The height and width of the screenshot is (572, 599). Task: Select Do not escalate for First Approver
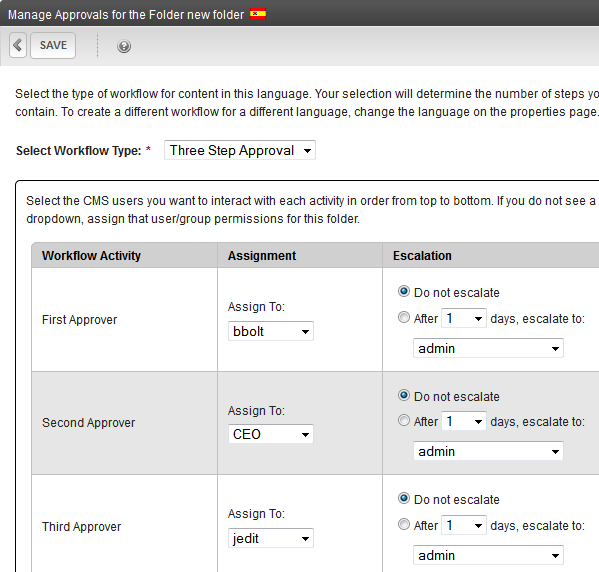pyautogui.click(x=403, y=292)
